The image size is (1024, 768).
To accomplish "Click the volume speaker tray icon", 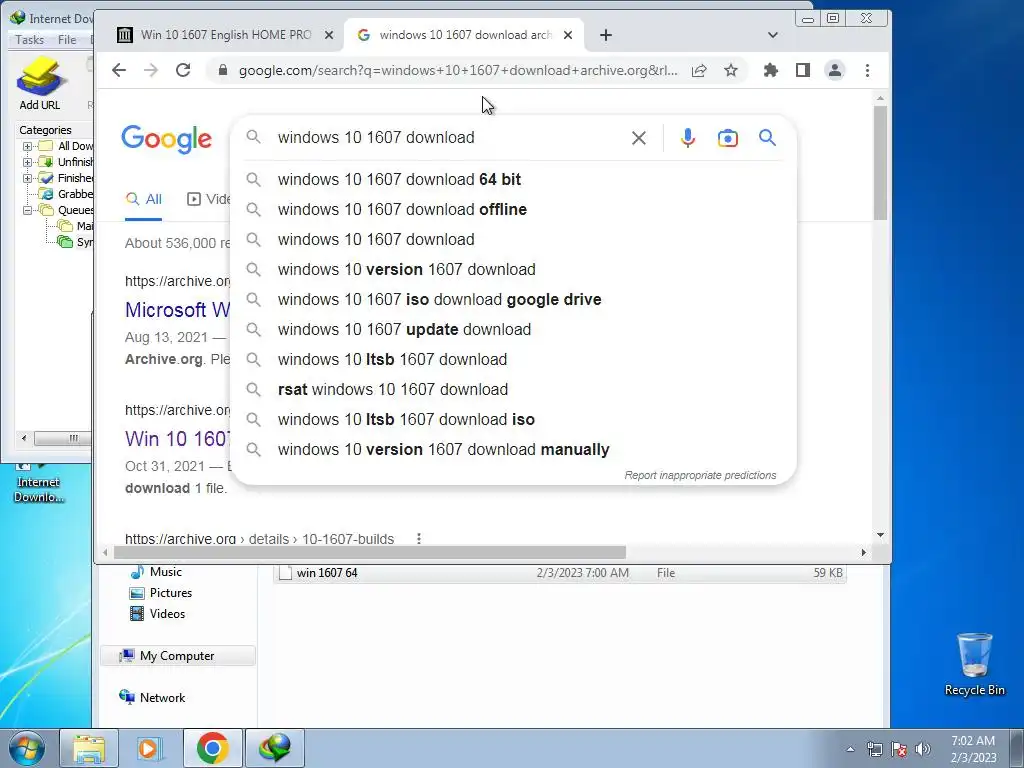I will 923,749.
